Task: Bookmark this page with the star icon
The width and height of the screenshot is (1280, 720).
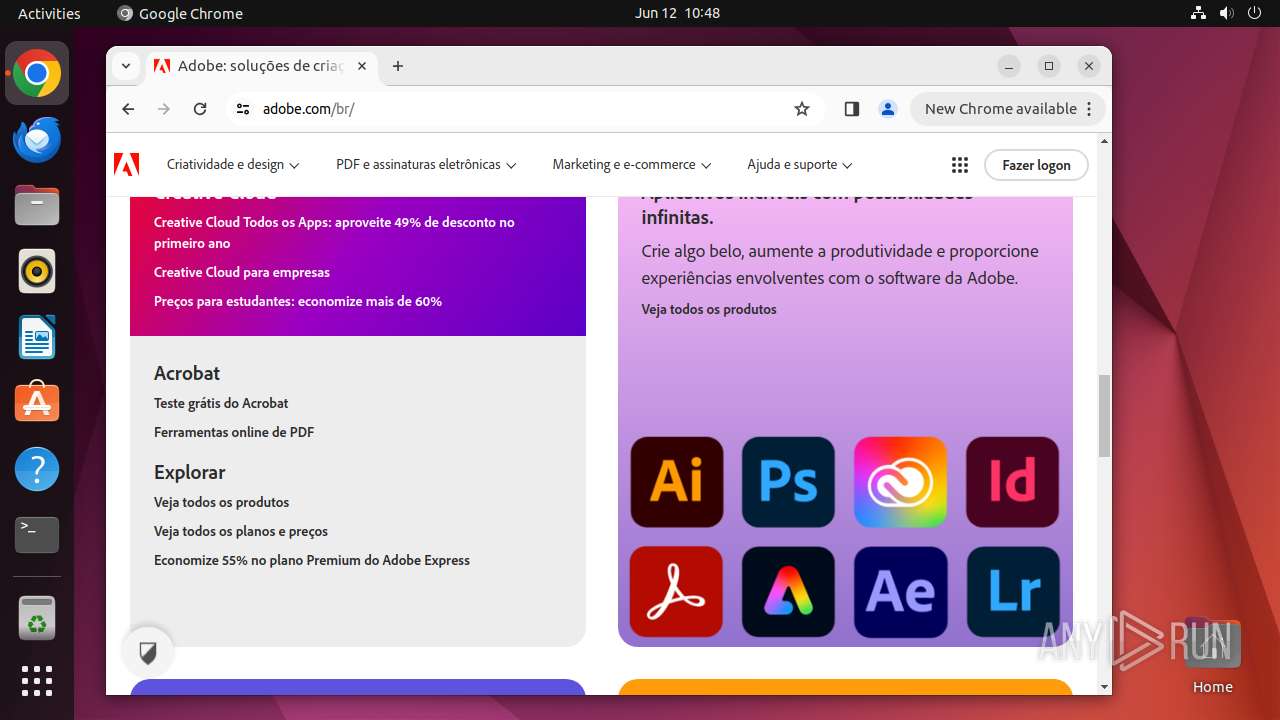Action: click(802, 109)
